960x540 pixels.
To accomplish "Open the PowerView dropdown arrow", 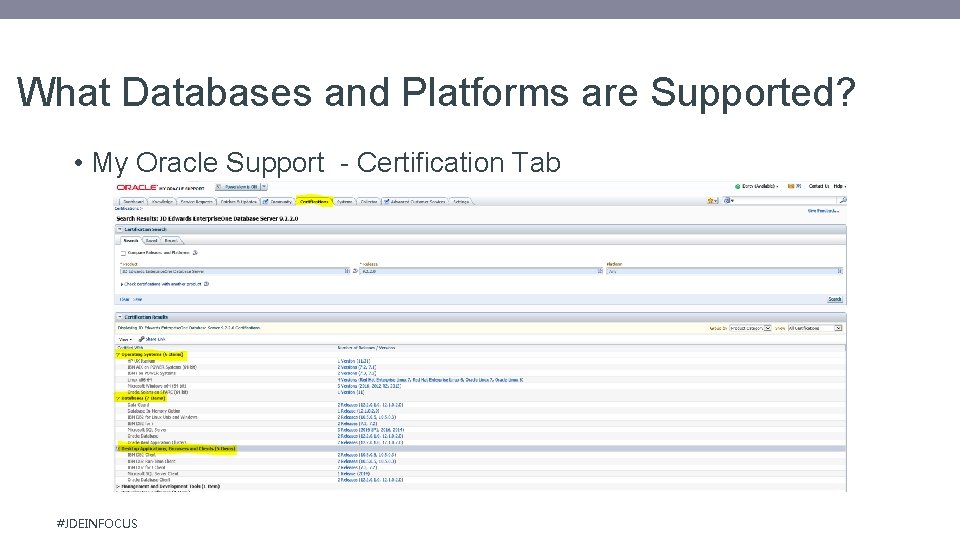I will click(264, 187).
